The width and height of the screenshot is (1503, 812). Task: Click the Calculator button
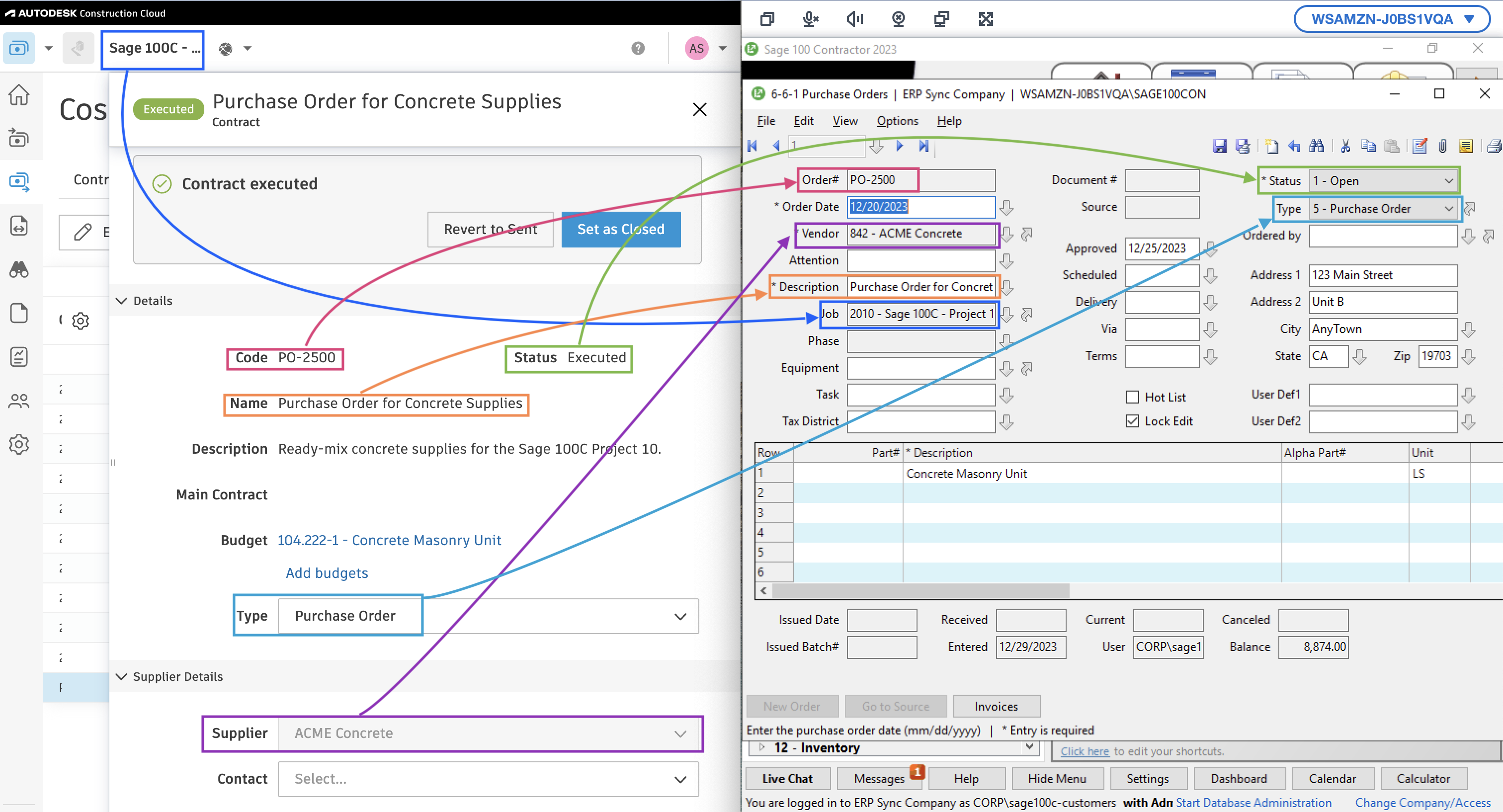[x=1422, y=779]
